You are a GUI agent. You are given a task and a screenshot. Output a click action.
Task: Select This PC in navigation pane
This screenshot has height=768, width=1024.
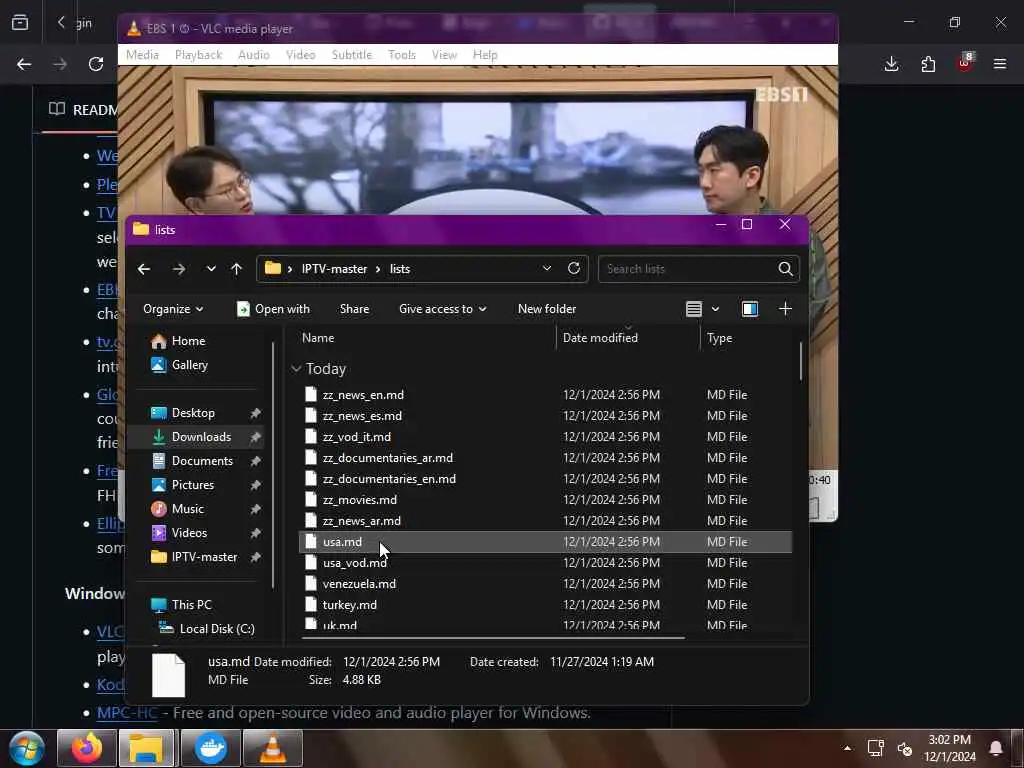181,605
